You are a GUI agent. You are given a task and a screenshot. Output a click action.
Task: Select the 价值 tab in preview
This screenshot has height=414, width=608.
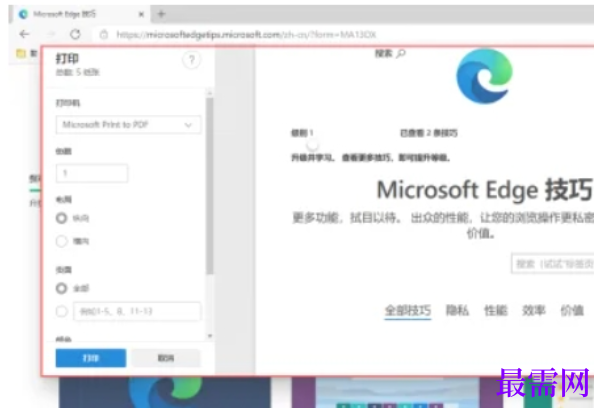pos(572,310)
